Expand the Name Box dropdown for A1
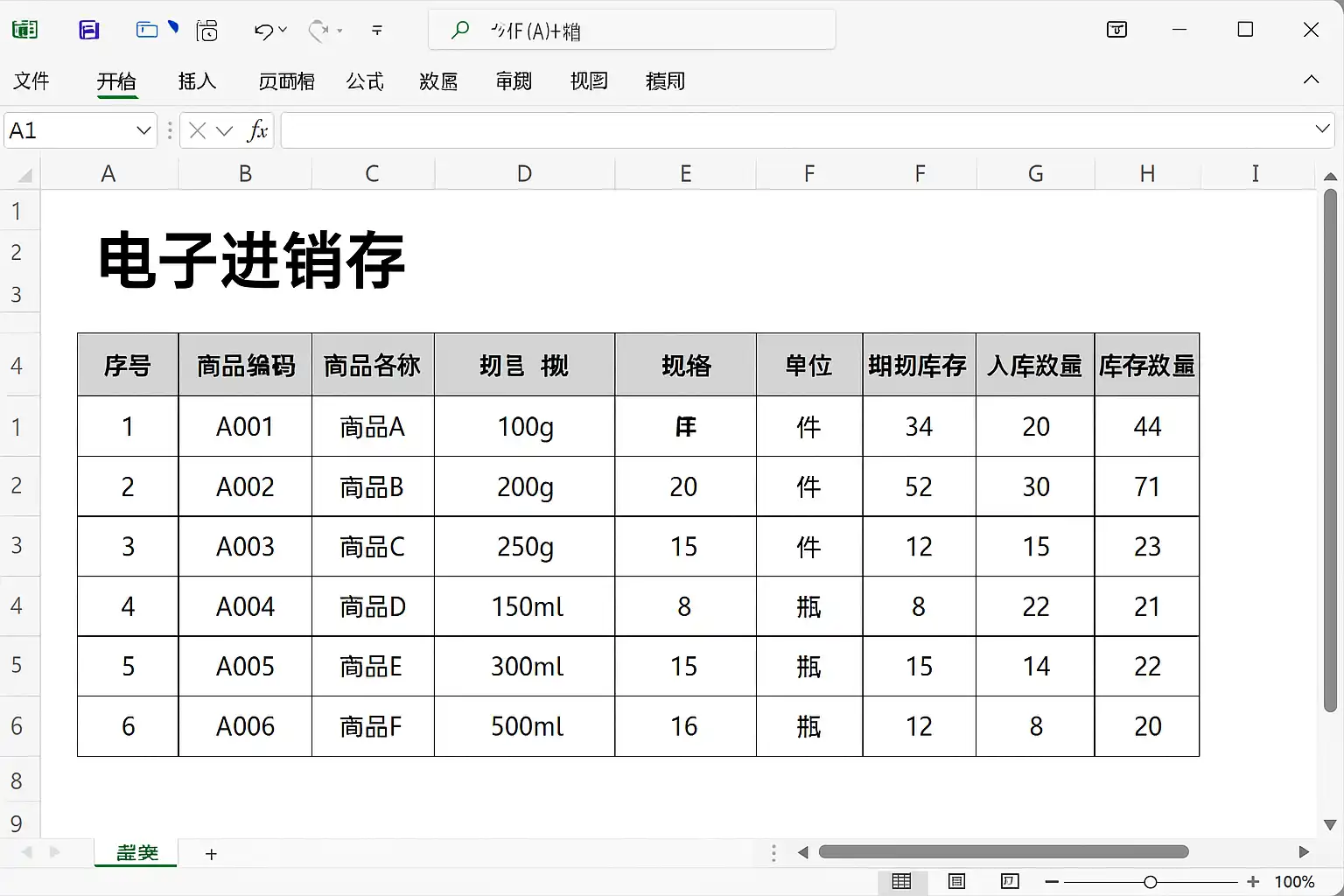This screenshot has width=1344, height=896. 144,130
